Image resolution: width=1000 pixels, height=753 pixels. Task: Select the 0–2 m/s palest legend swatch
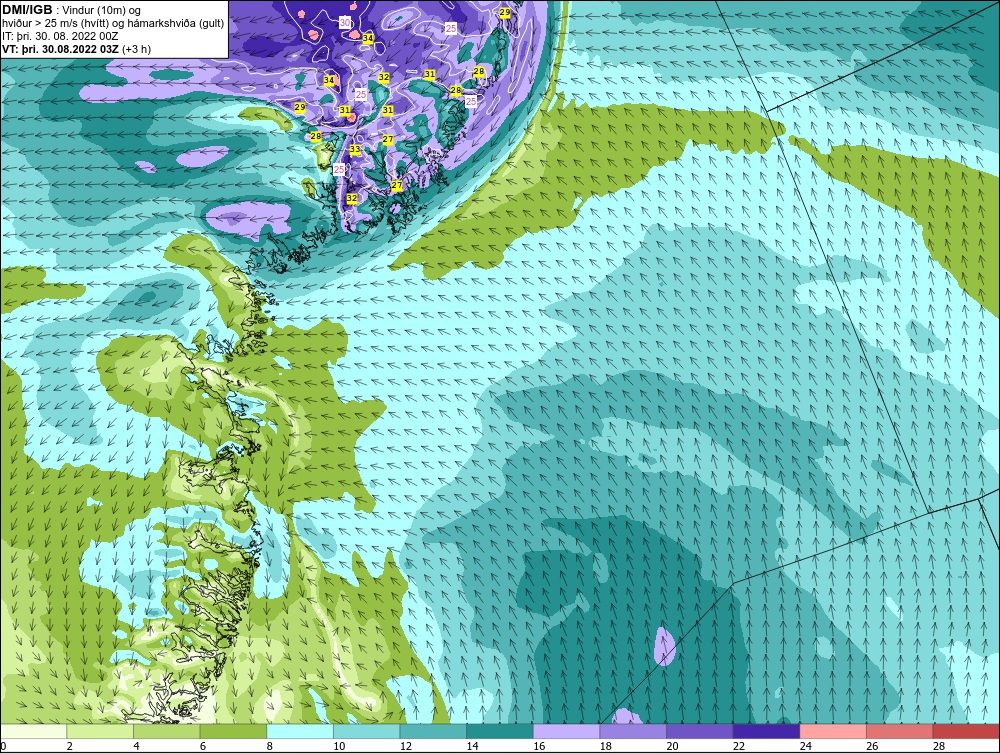[34, 731]
